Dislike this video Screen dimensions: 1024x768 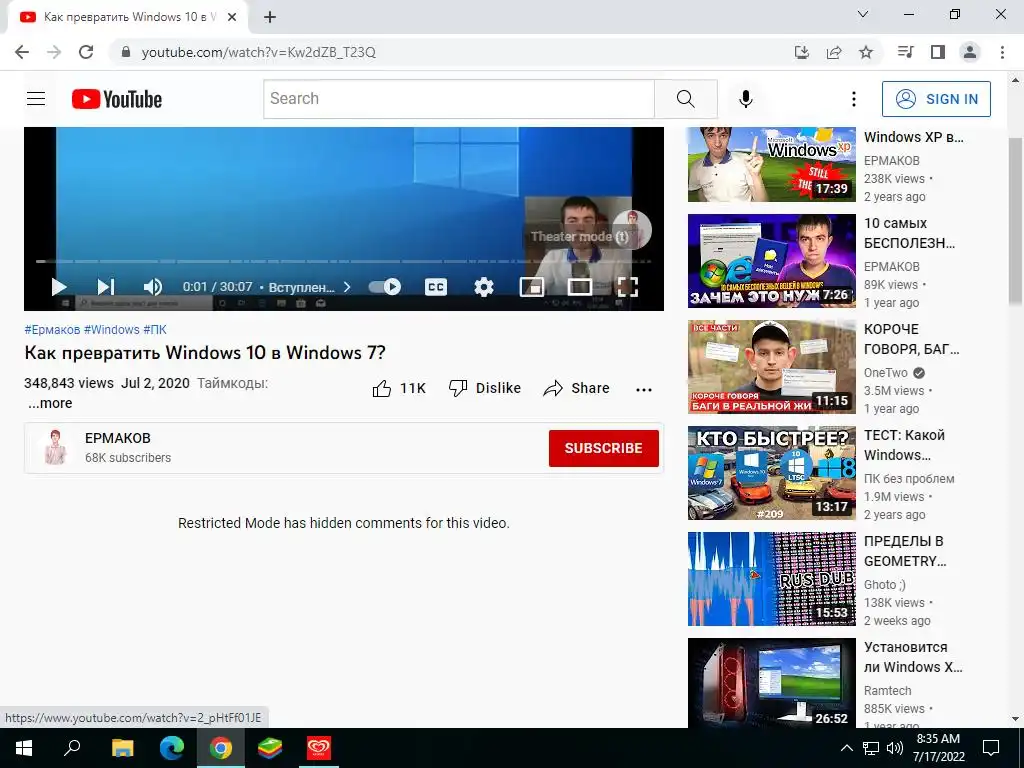click(x=485, y=389)
